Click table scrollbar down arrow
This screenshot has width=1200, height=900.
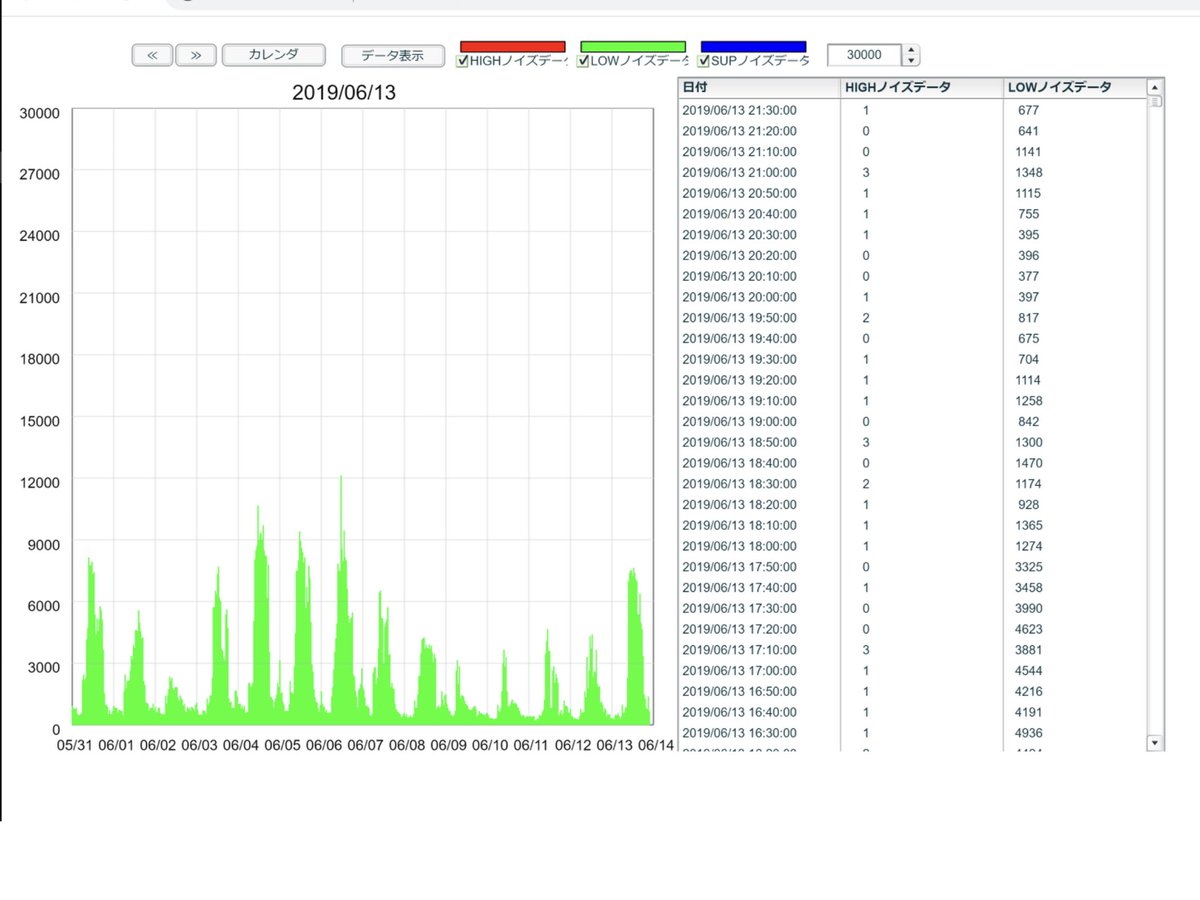1156,743
